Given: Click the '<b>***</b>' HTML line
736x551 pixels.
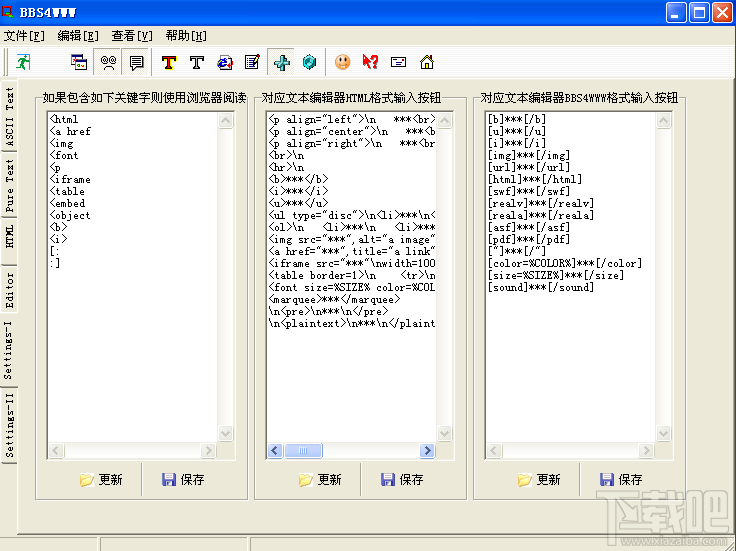Looking at the screenshot, I should coord(299,179).
